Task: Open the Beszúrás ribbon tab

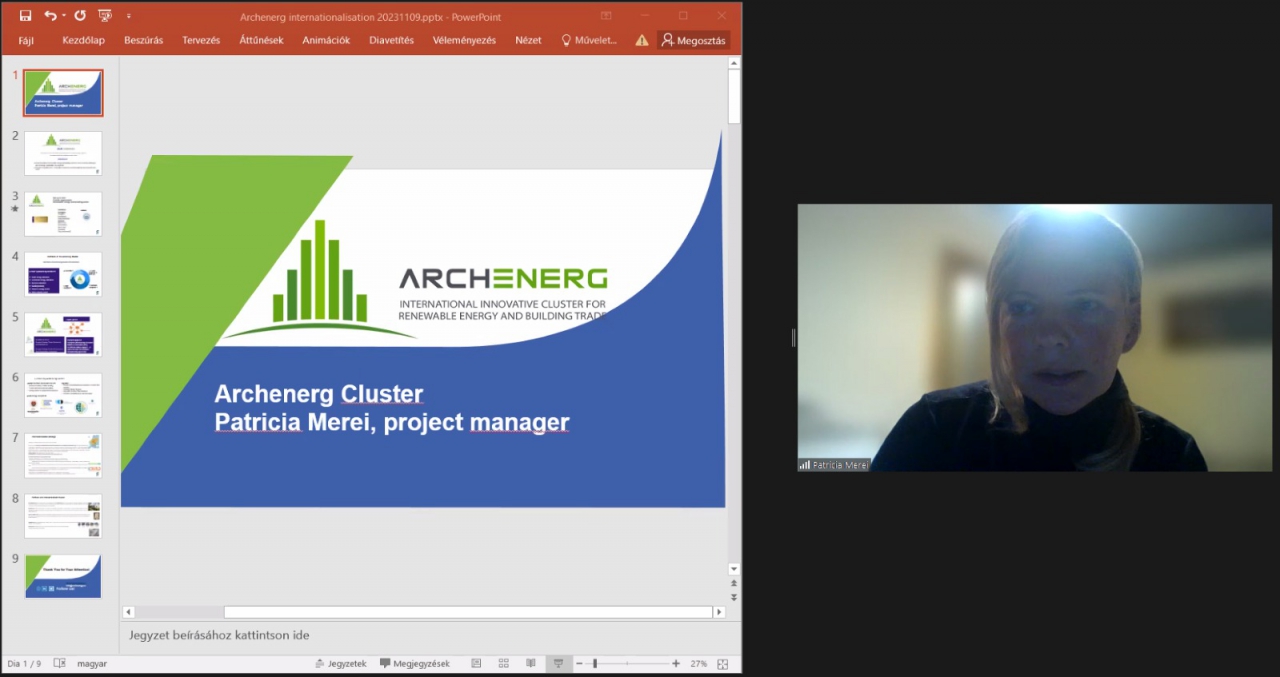Action: (143, 41)
